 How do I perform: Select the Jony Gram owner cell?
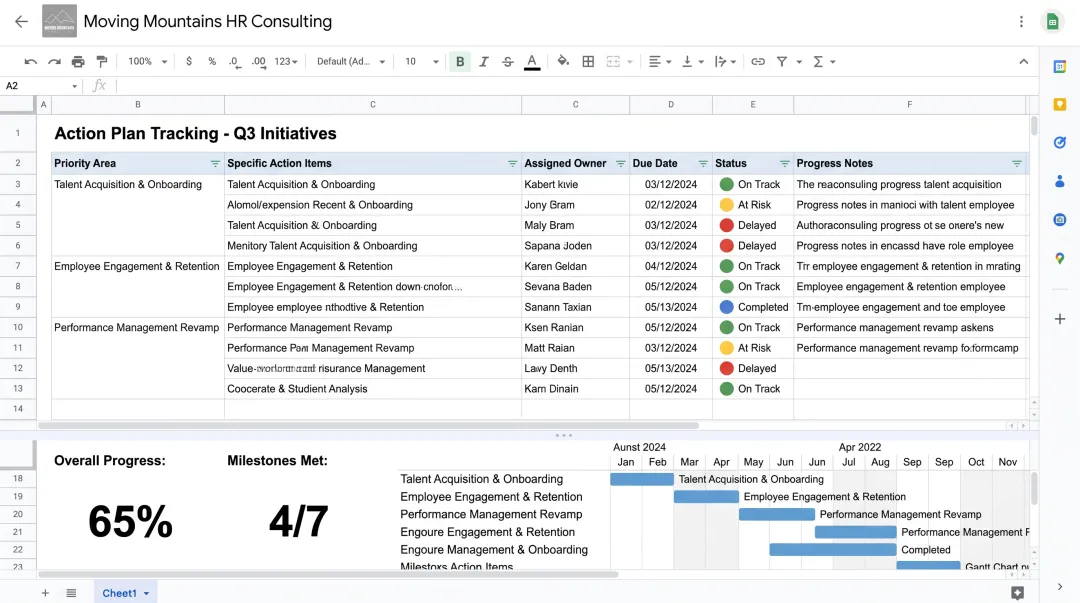pos(576,205)
